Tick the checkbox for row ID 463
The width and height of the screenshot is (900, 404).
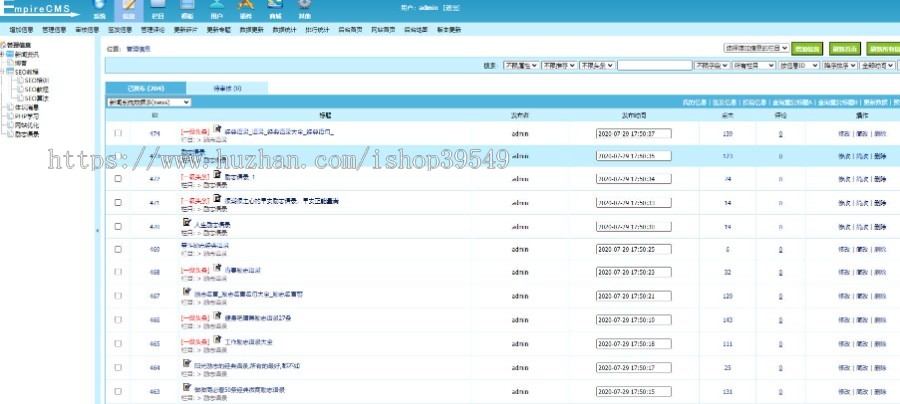pos(118,391)
